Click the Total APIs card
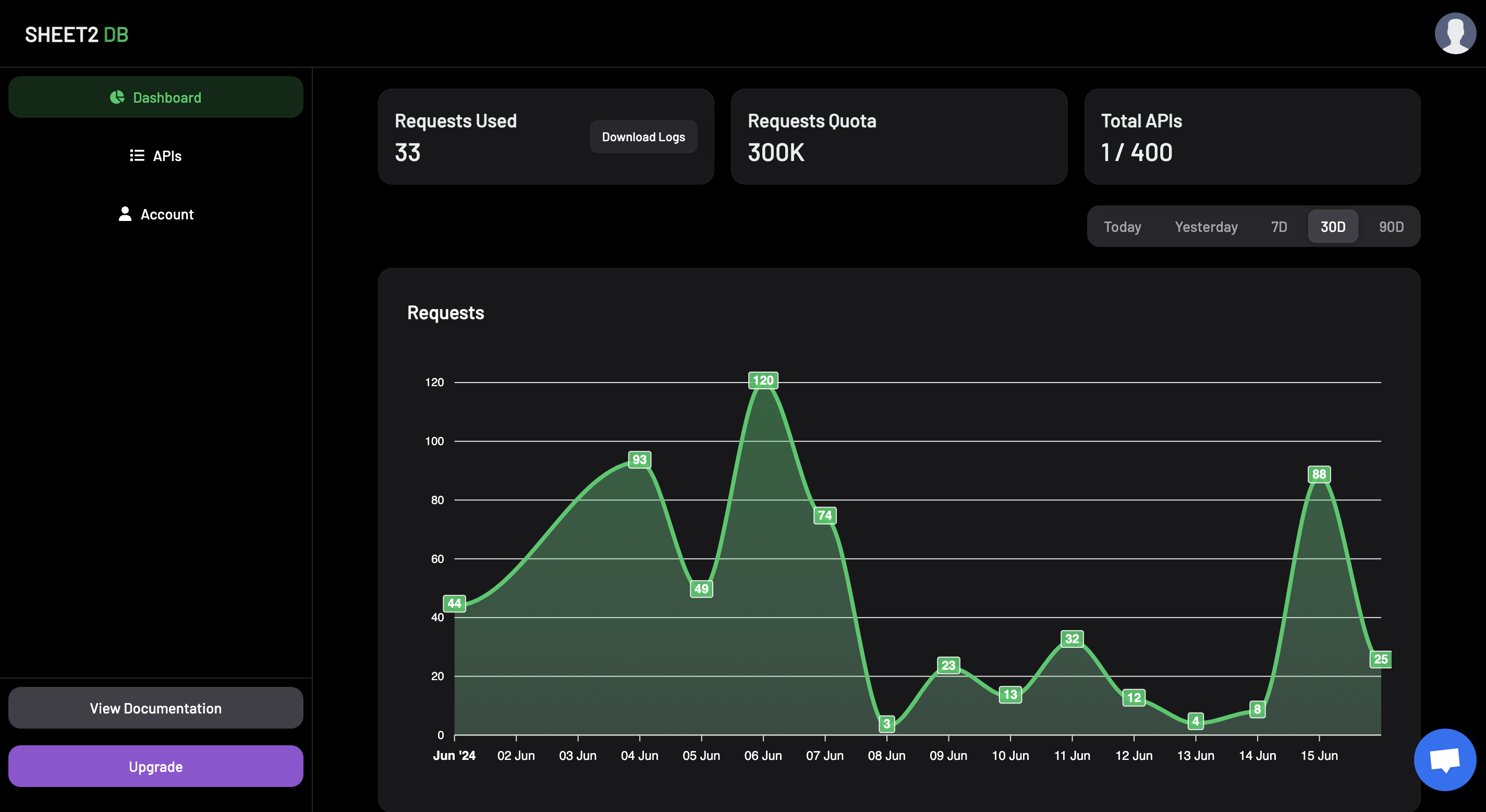Image resolution: width=1486 pixels, height=812 pixels. tap(1252, 137)
